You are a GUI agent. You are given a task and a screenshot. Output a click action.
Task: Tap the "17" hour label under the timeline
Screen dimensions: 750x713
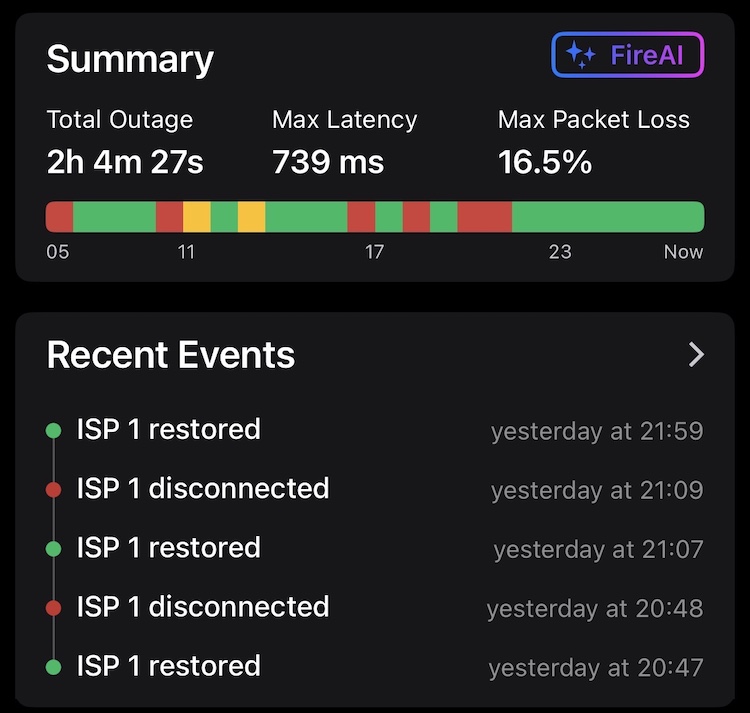[x=374, y=252]
